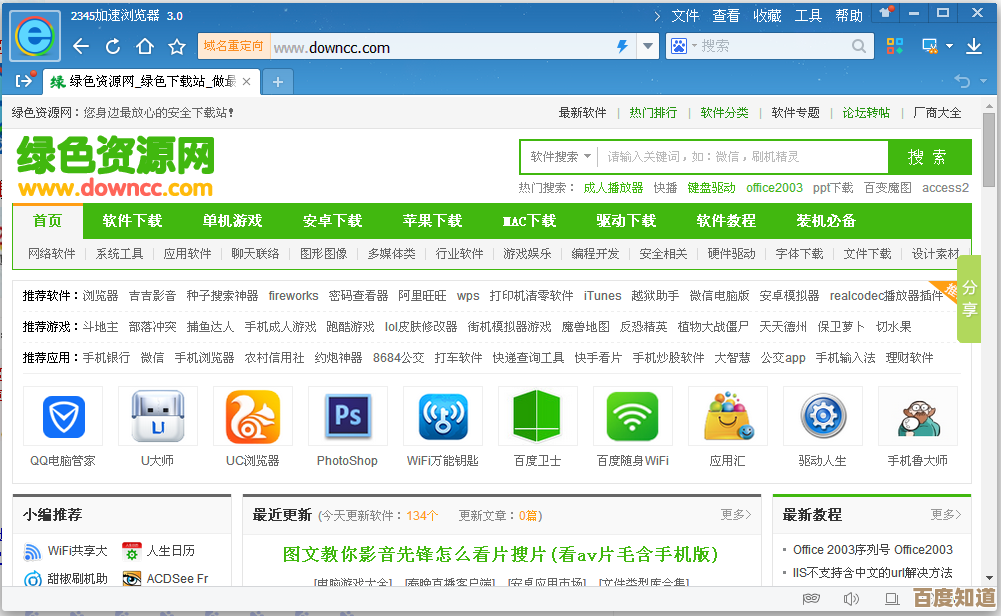Toggle the lightning speed mode icon in address bar
The width and height of the screenshot is (1001, 616).
(x=622, y=47)
